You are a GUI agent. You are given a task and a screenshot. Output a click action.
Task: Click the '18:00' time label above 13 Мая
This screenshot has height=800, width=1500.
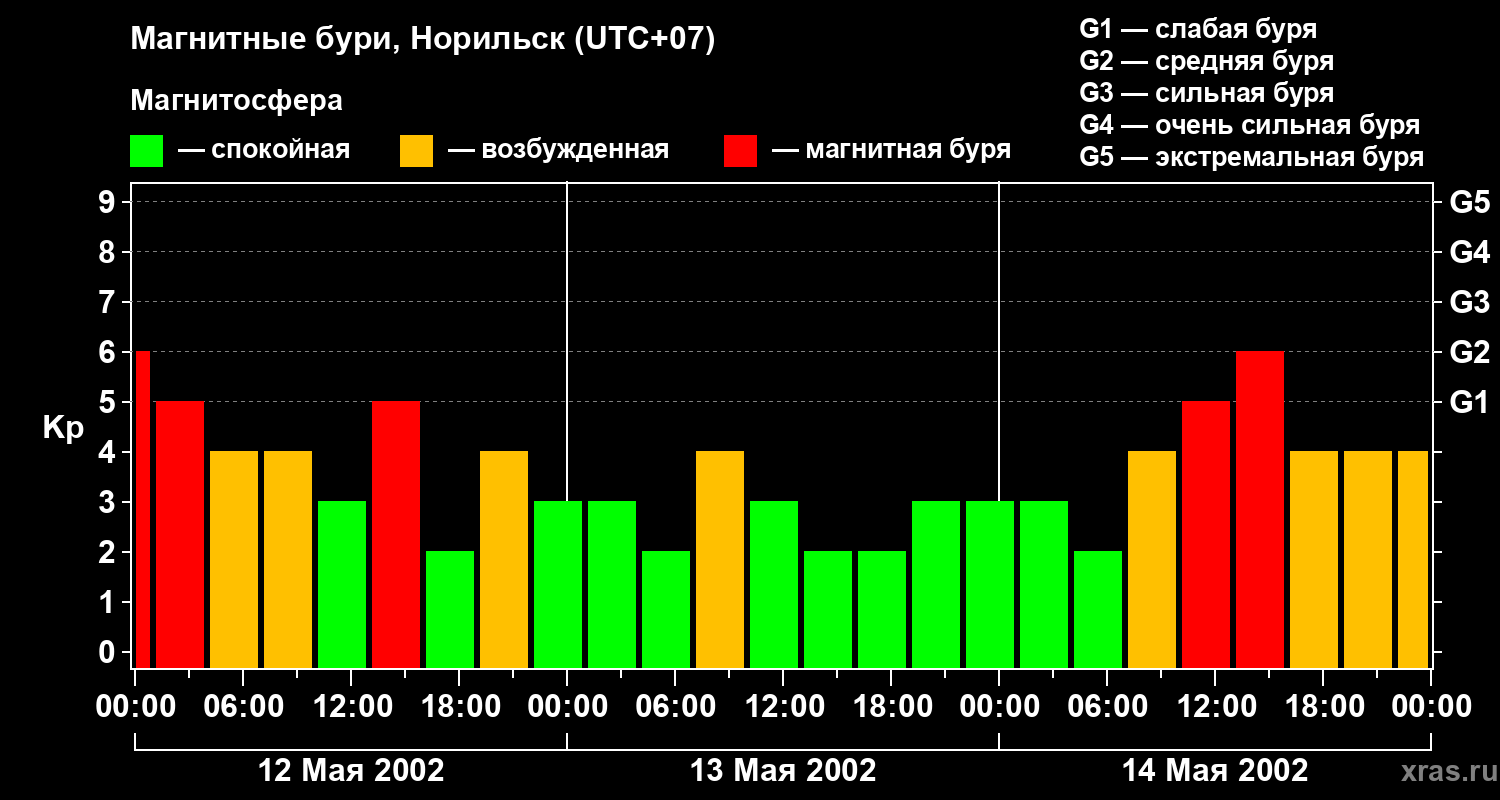(891, 707)
